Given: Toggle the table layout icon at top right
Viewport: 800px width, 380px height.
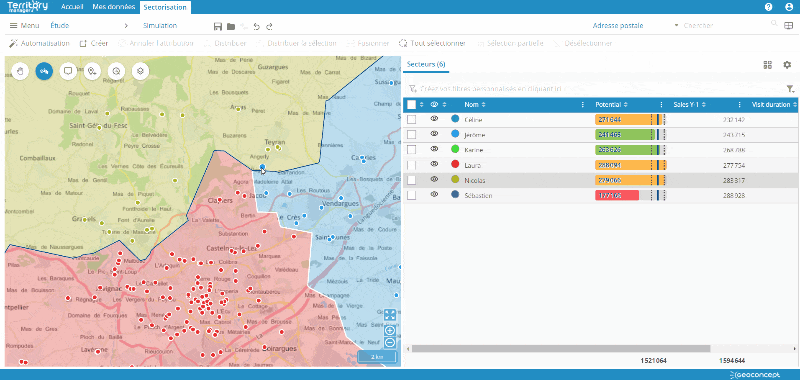Looking at the screenshot, I should (789, 26).
